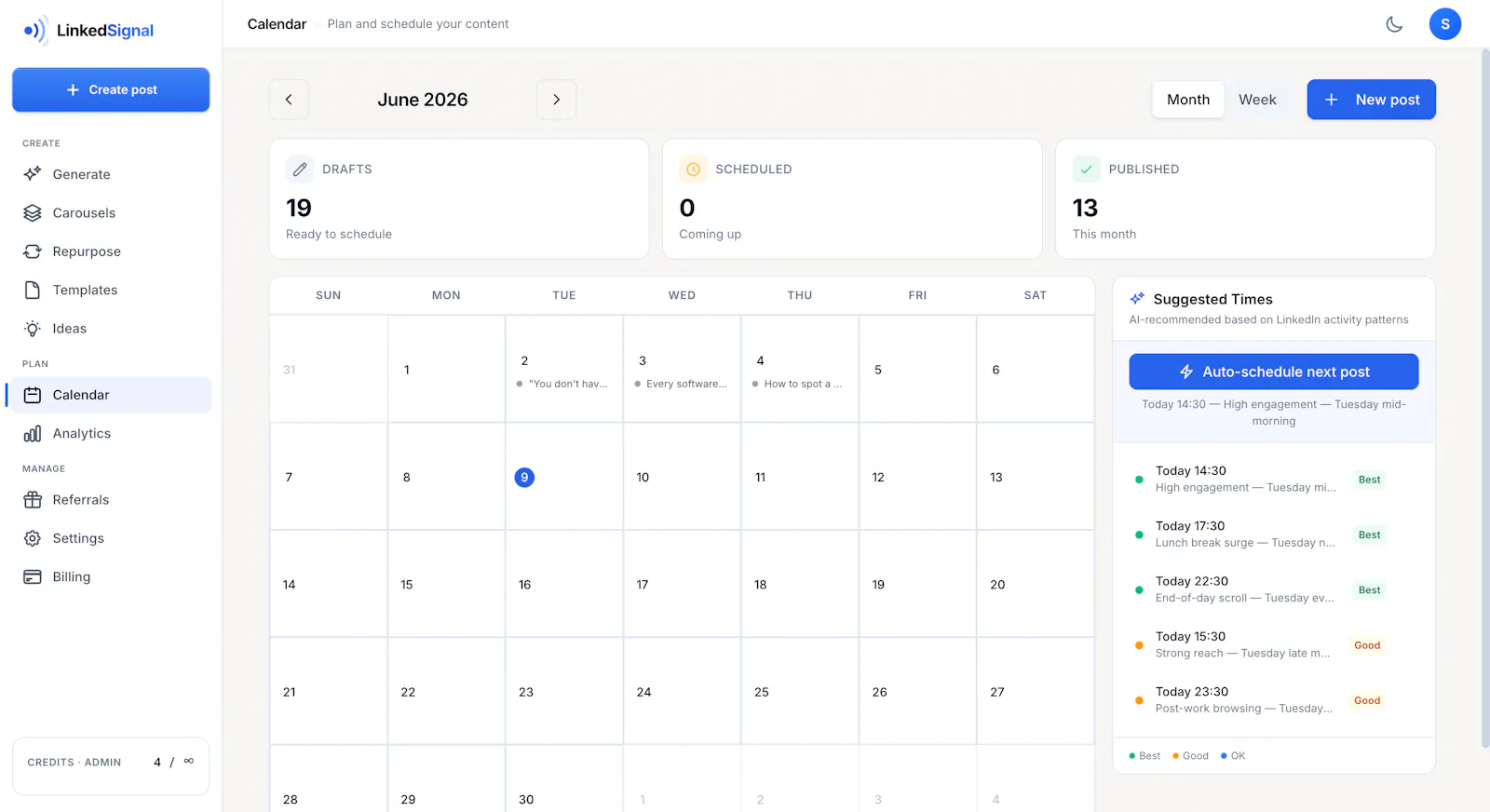Open Ideas in the sidebar

coord(109,329)
